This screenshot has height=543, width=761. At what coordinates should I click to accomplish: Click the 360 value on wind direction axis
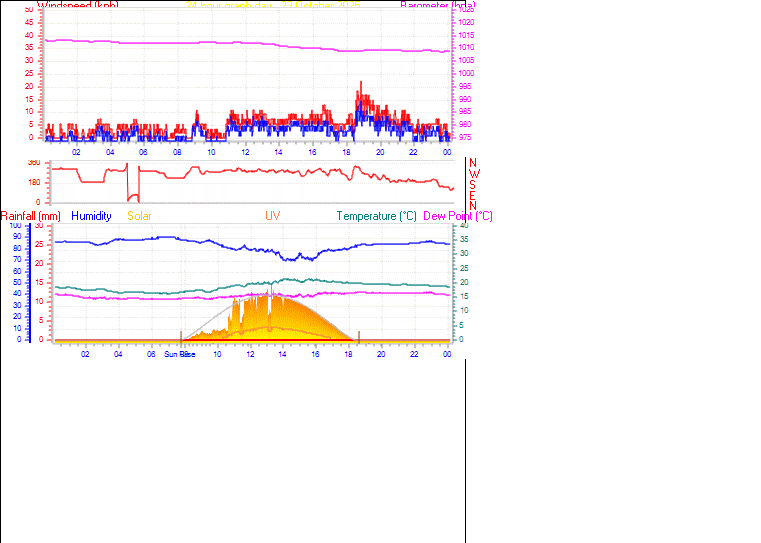click(34, 162)
